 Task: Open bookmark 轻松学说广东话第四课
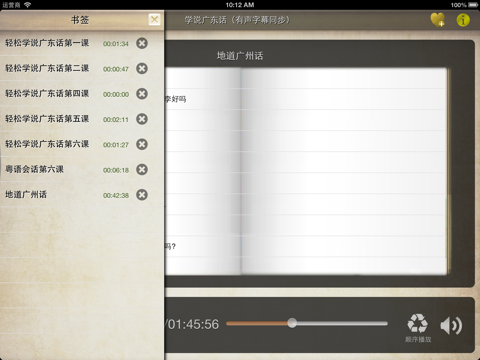click(x=47, y=94)
